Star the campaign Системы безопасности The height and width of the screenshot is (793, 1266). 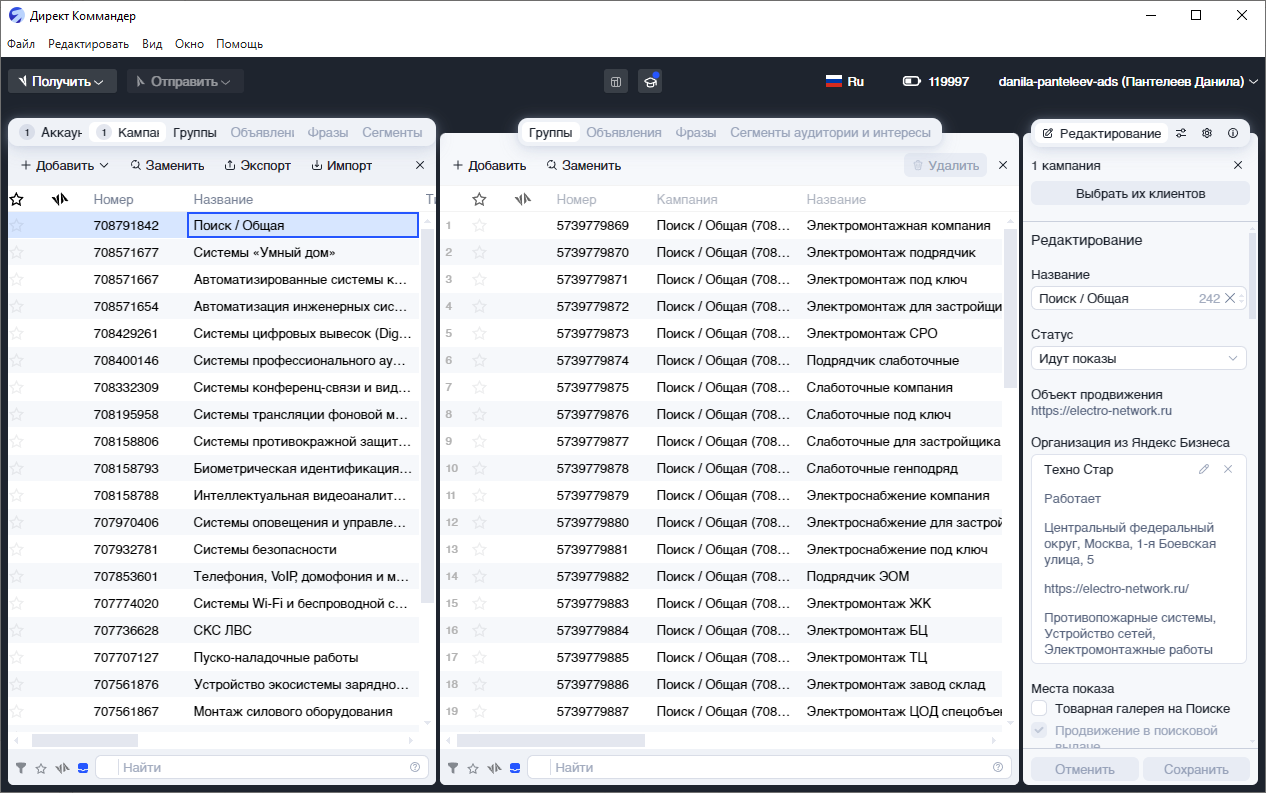tap(16, 550)
